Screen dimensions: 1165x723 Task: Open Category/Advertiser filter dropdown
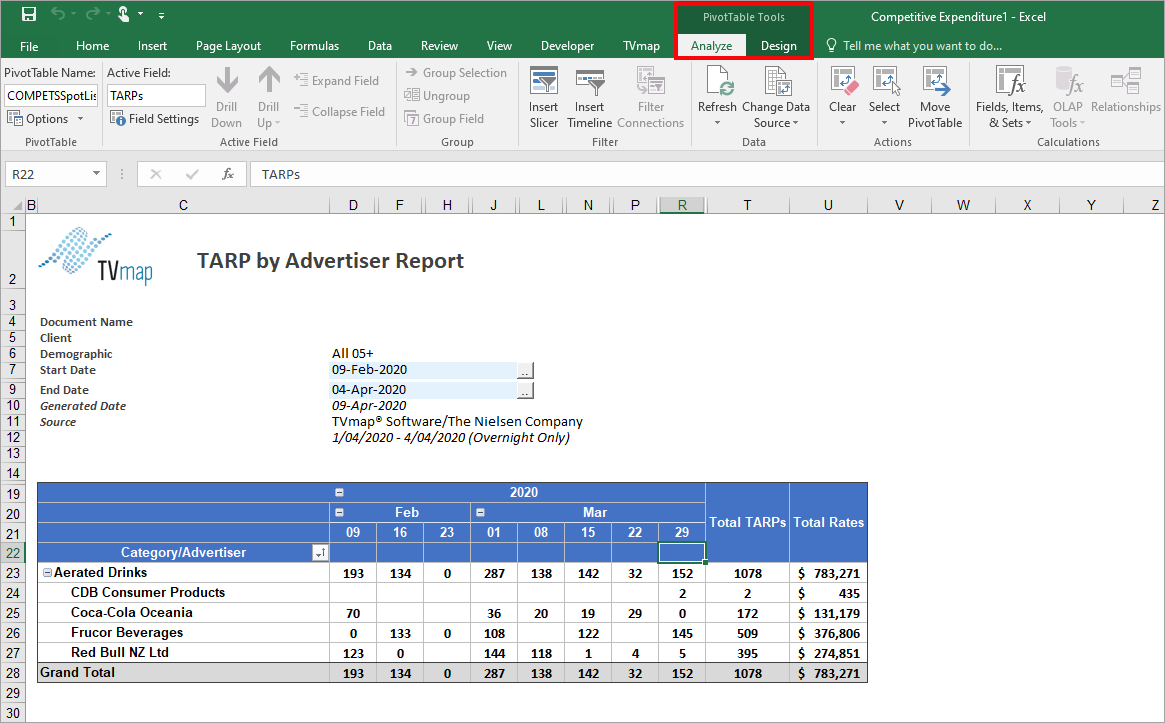click(320, 553)
